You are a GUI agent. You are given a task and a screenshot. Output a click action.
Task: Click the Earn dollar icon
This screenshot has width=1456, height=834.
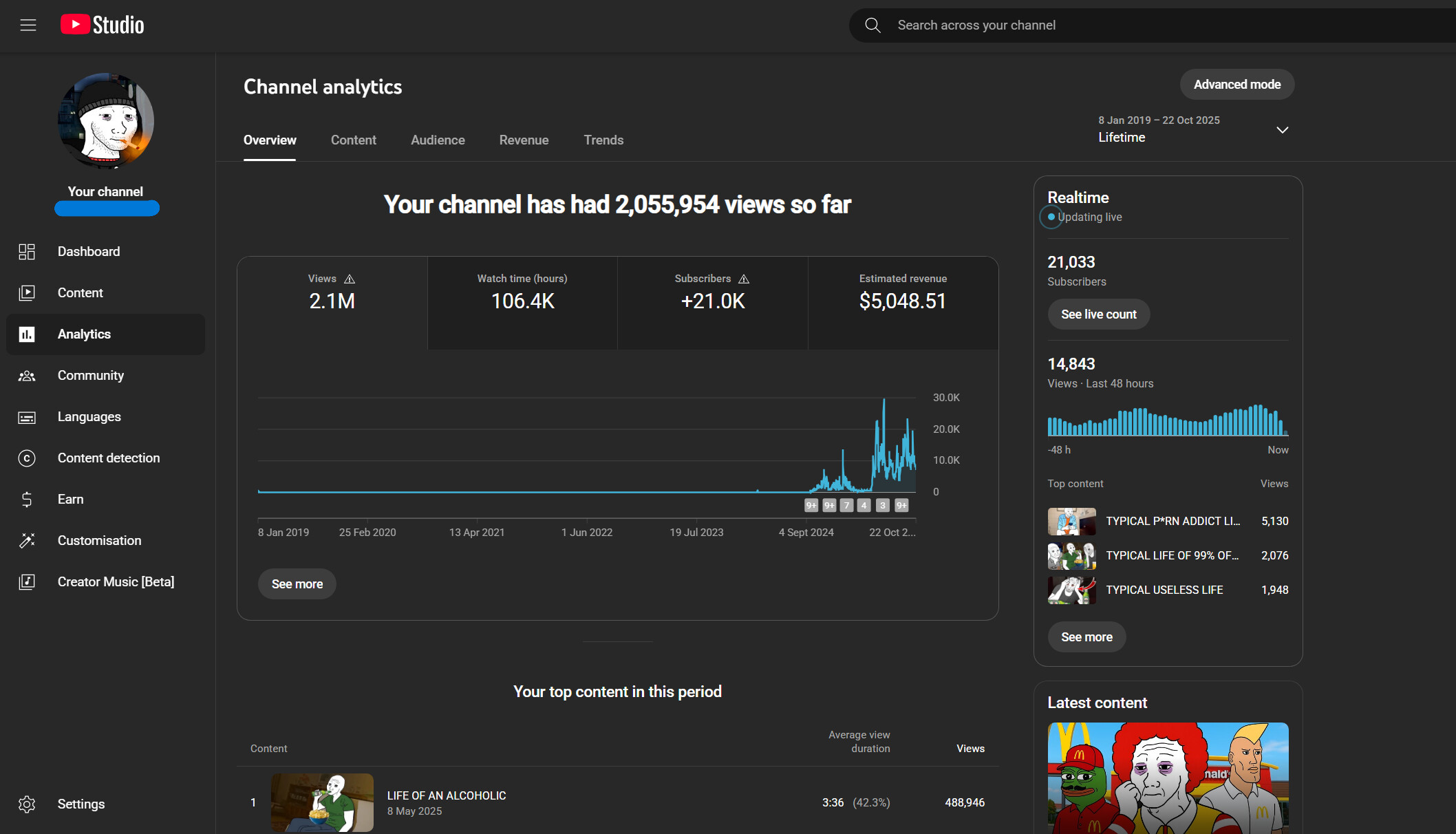27,500
